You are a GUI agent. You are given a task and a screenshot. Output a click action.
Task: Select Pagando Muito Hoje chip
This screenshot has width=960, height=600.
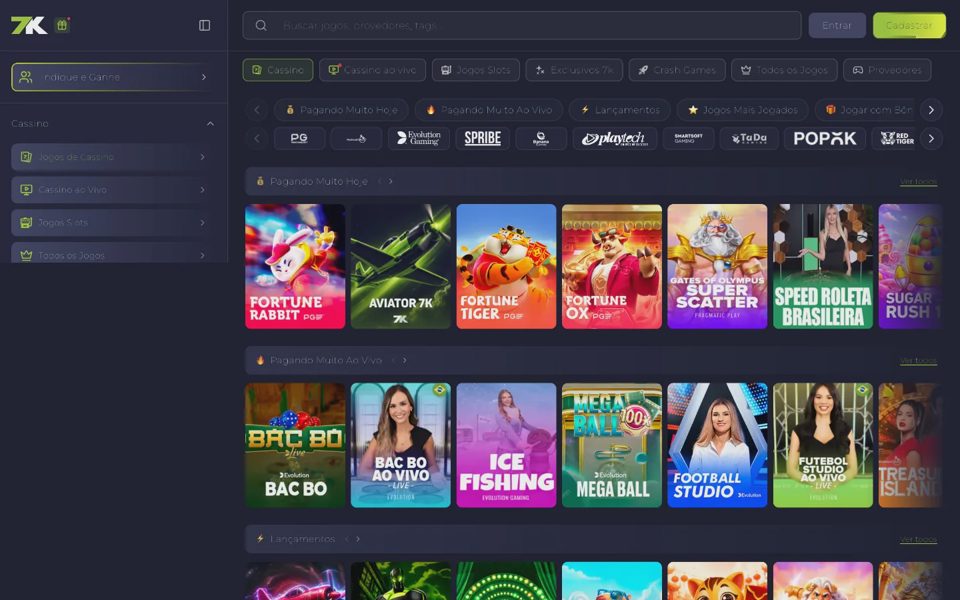(341, 110)
